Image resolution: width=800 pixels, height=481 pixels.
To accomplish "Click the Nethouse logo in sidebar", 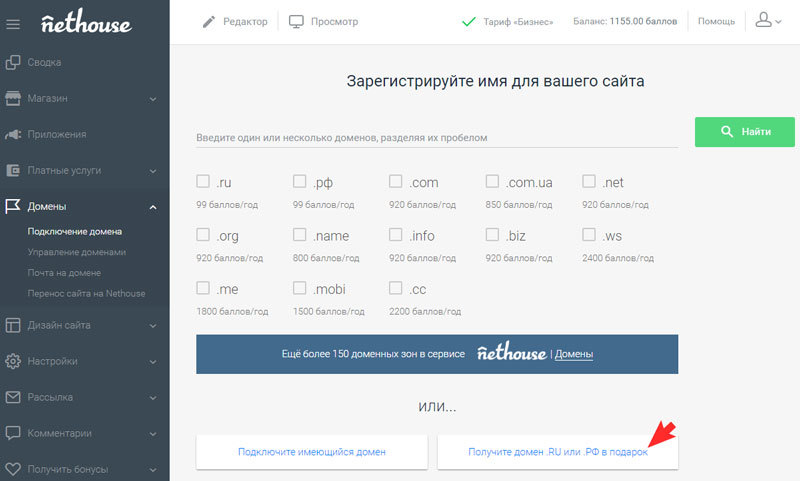I will (x=86, y=22).
